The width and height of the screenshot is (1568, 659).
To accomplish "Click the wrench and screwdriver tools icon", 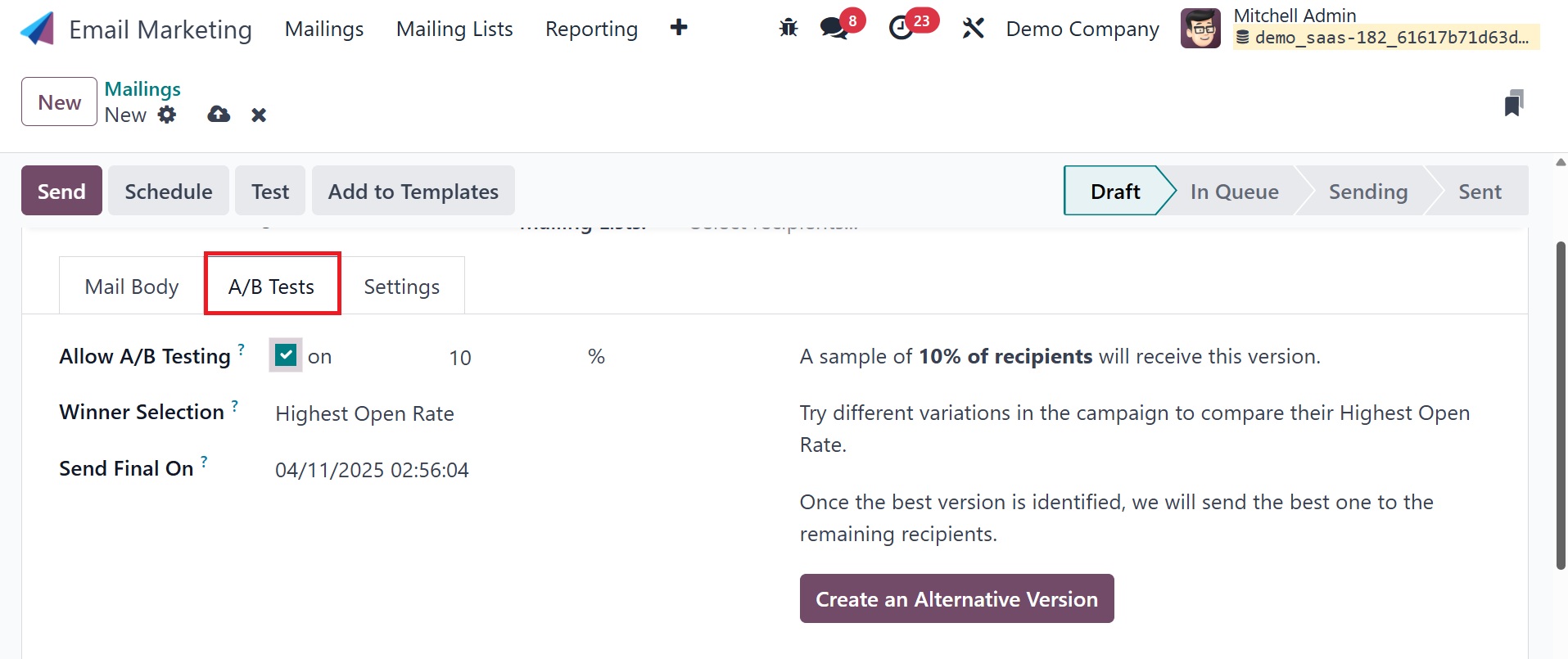I will pos(973,29).
